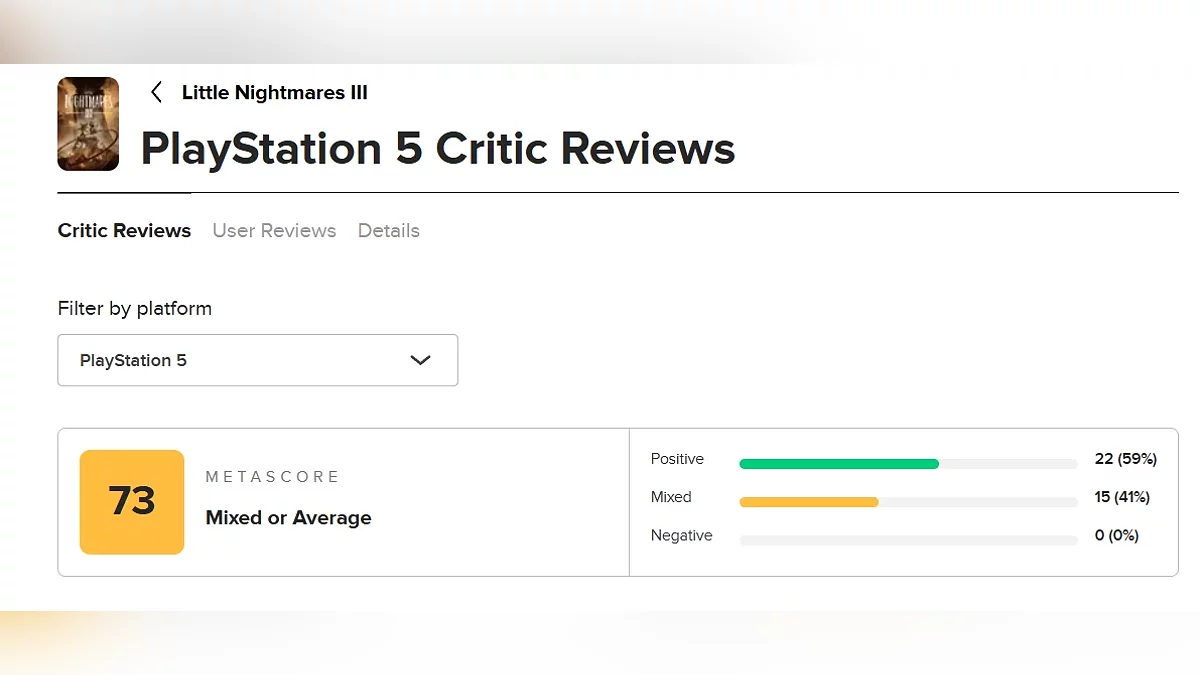
Task: Open the Little Nightmares III cover thumbnail
Action: point(88,124)
